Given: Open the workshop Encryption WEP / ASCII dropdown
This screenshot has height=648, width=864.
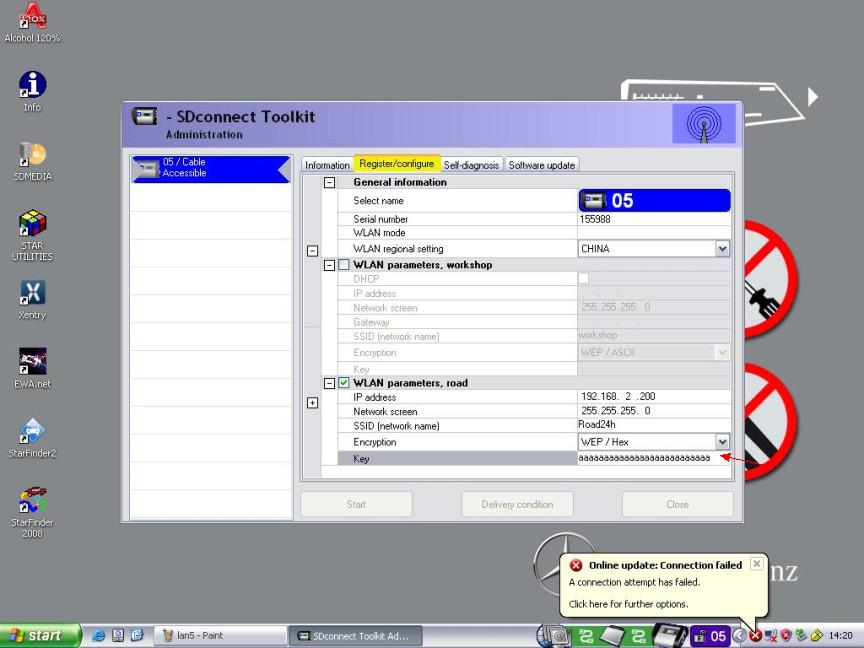Looking at the screenshot, I should click(x=722, y=352).
